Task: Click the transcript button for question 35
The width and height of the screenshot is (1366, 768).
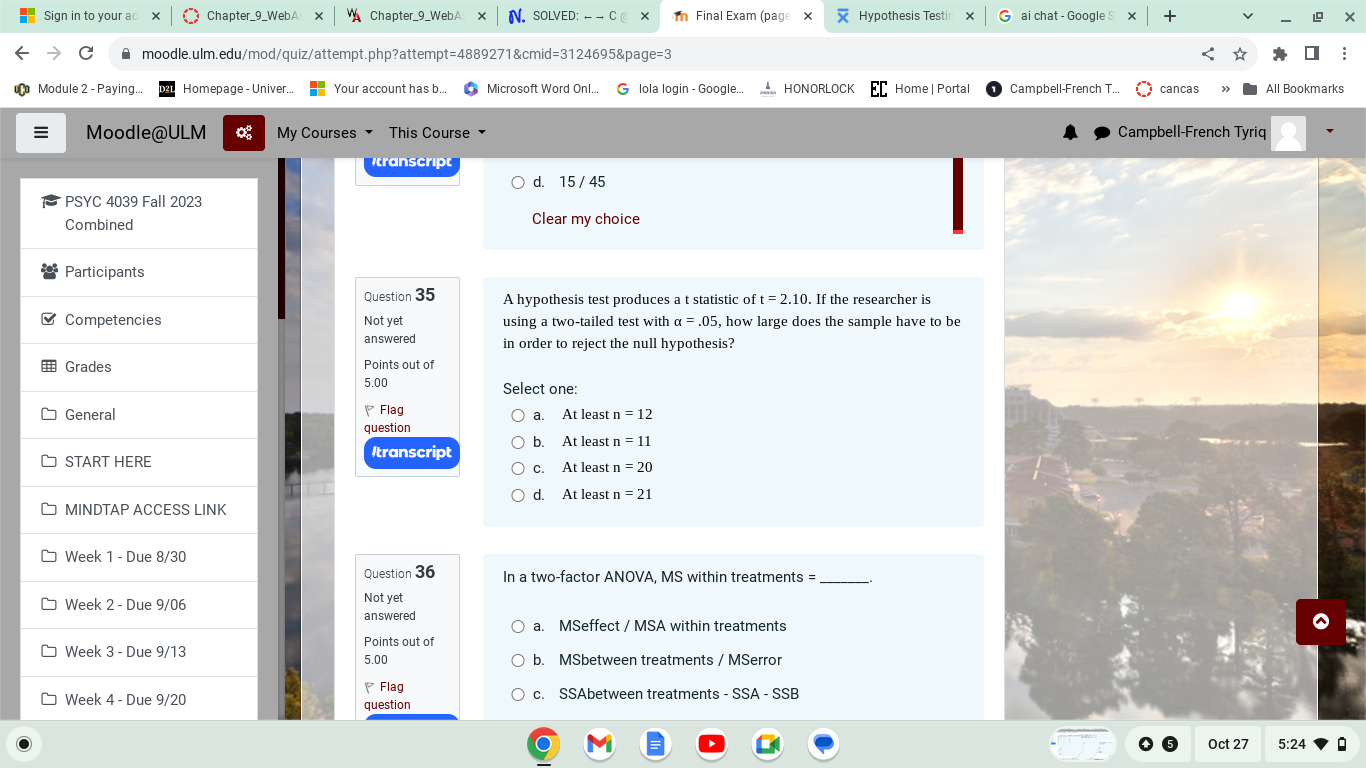Action: pos(412,452)
